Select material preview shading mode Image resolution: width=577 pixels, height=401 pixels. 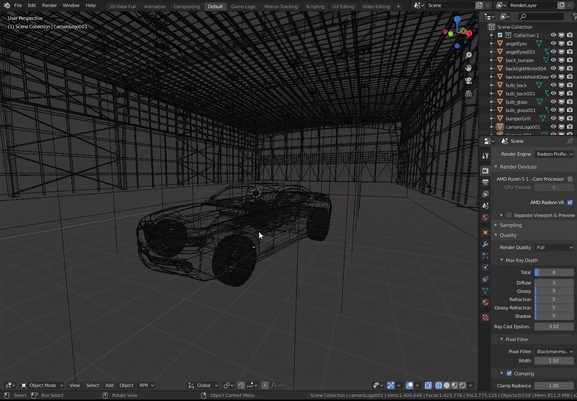click(454, 385)
